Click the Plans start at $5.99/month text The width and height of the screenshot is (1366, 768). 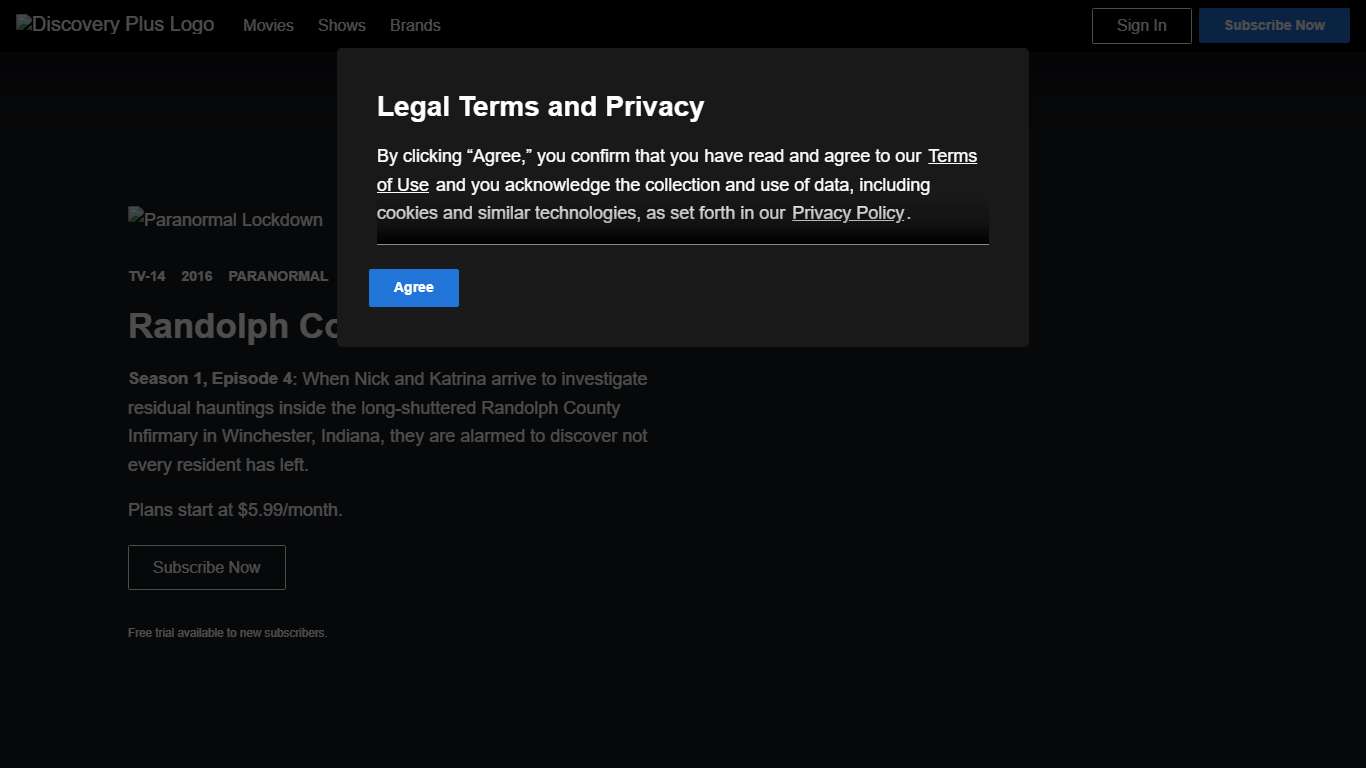[235, 510]
